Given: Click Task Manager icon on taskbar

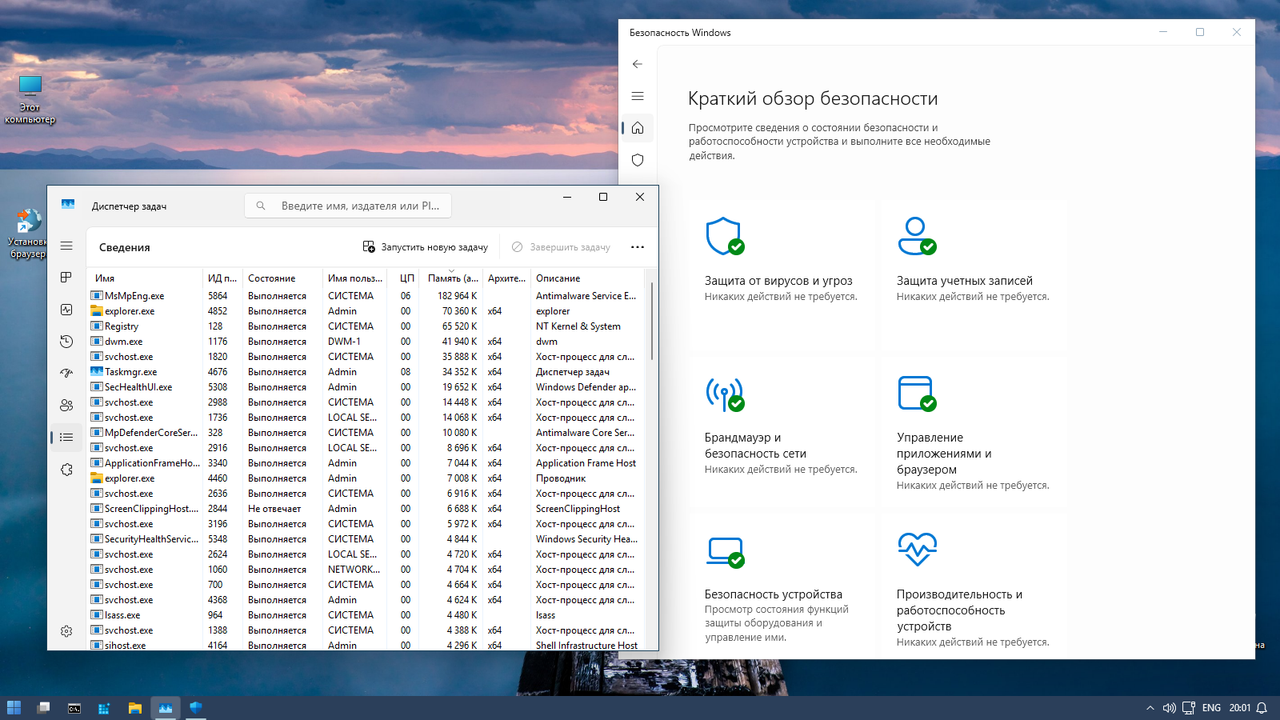Looking at the screenshot, I should pyautogui.click(x=164, y=708).
